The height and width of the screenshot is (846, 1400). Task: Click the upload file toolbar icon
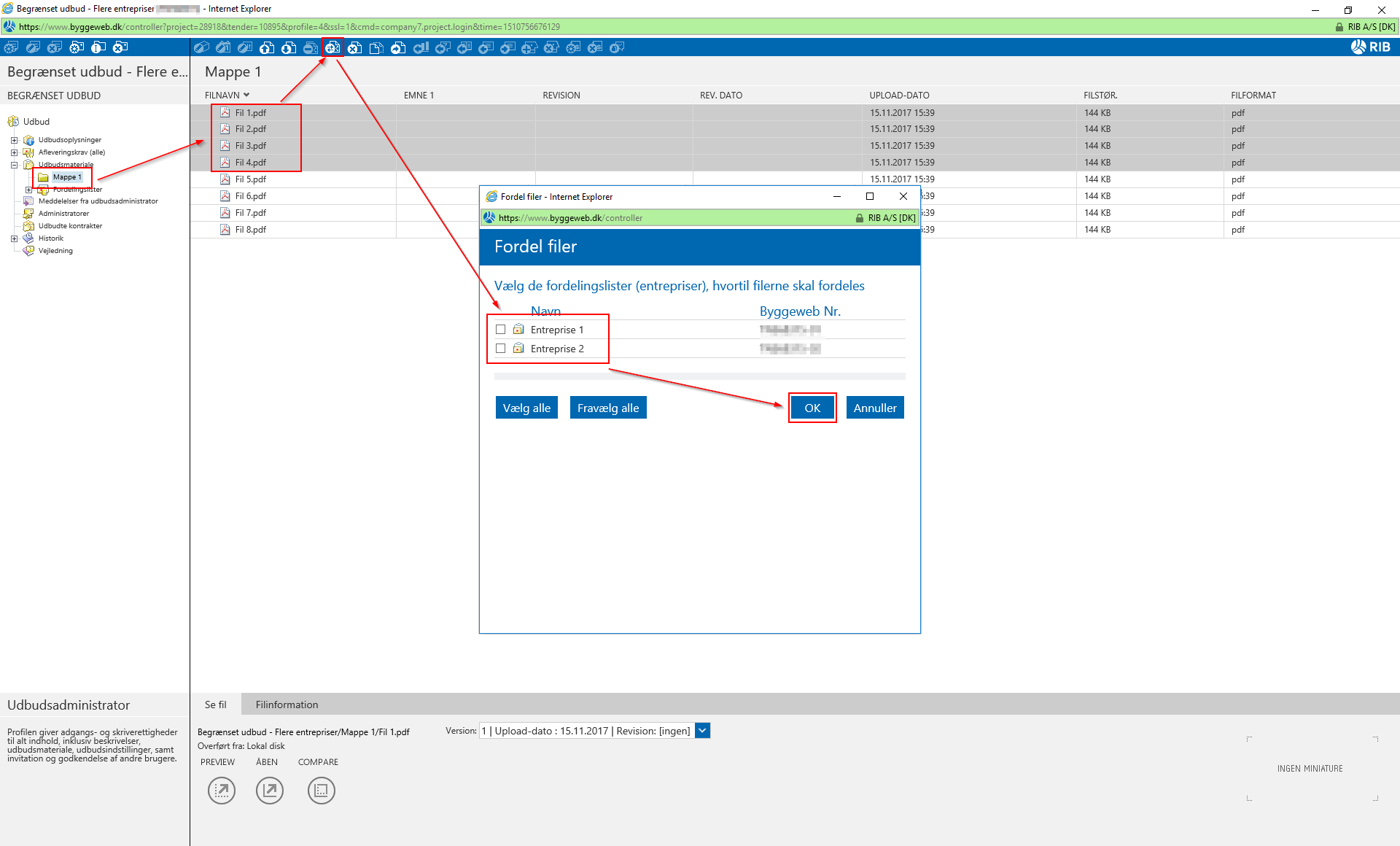[x=267, y=47]
